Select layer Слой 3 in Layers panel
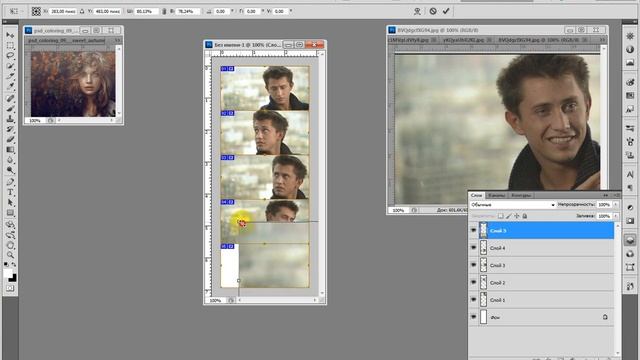Image resolution: width=640 pixels, height=360 pixels. point(546,265)
